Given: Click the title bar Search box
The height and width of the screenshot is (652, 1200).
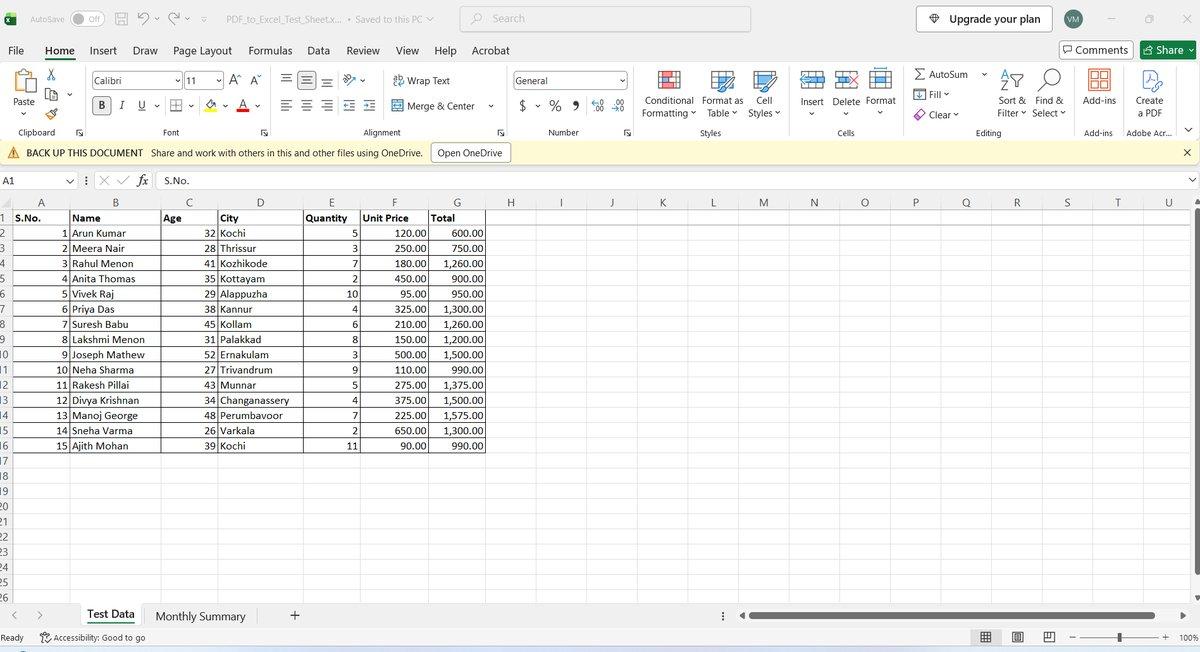Looking at the screenshot, I should pos(605,19).
